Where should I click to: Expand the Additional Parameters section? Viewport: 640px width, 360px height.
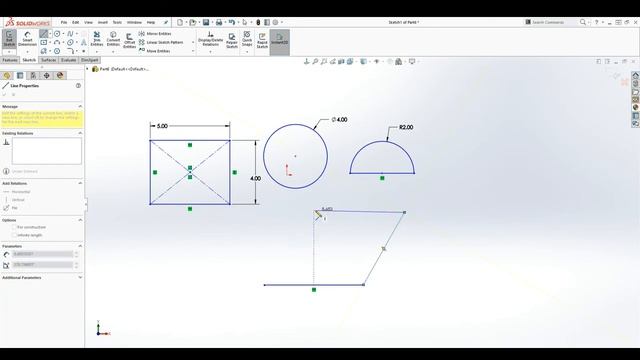pyautogui.click(x=80, y=278)
